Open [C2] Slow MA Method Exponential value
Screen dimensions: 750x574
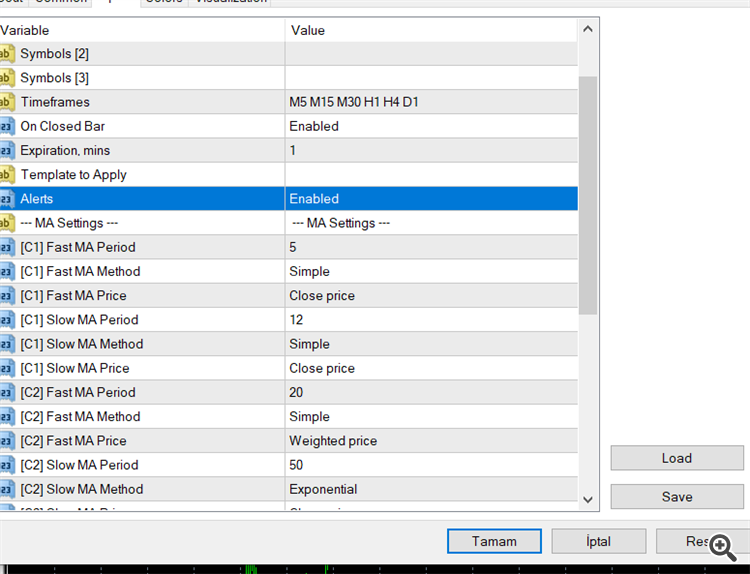(x=430, y=489)
